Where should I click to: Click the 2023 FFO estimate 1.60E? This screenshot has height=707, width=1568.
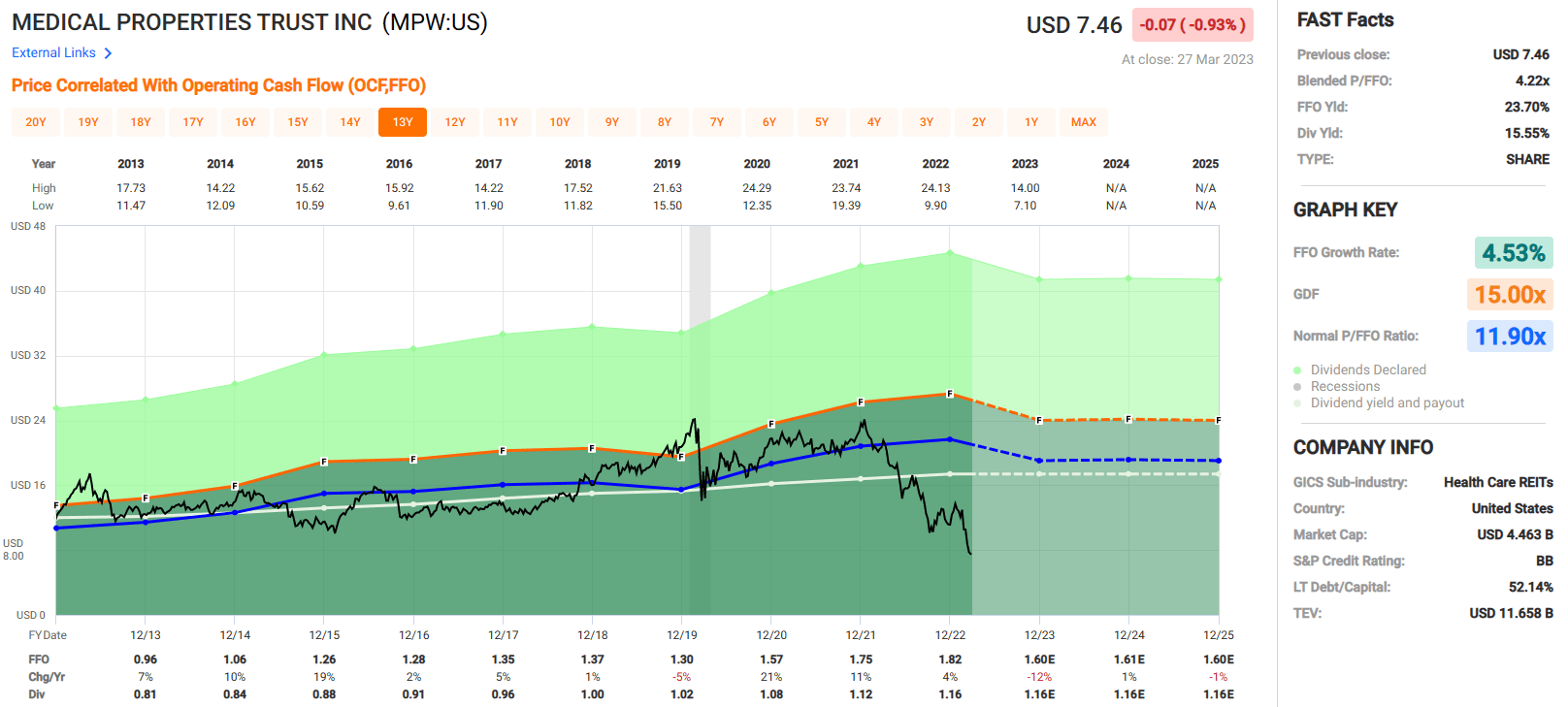tap(1039, 659)
